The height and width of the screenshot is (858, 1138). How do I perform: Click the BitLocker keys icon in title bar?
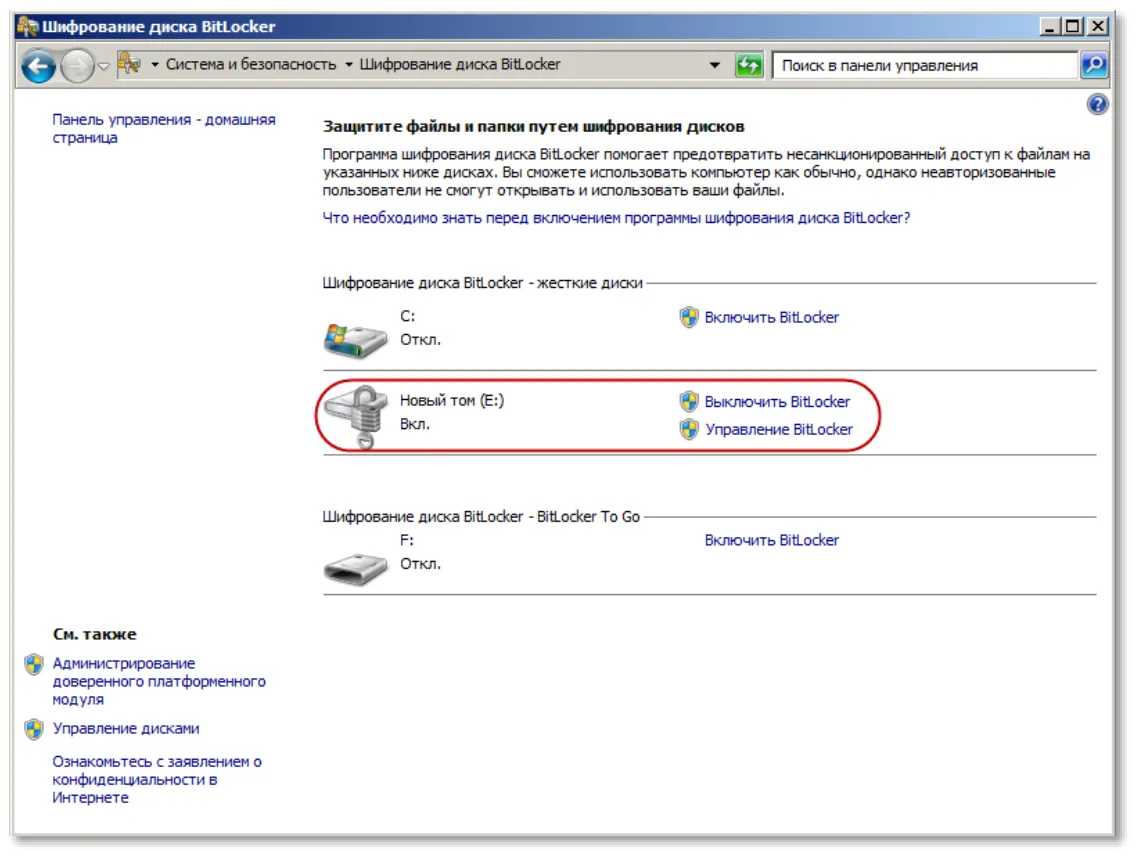pos(28,27)
